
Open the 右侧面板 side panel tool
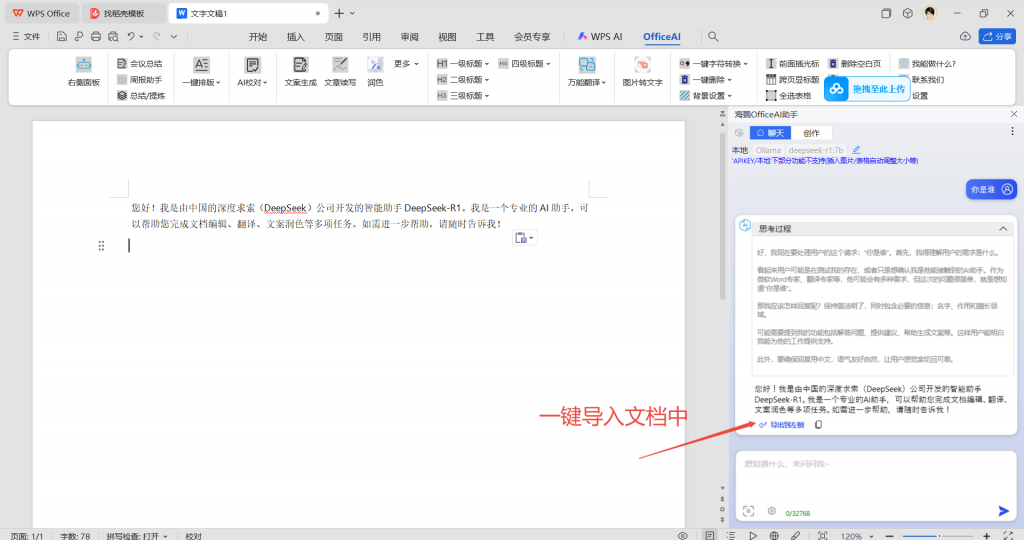[x=84, y=72]
